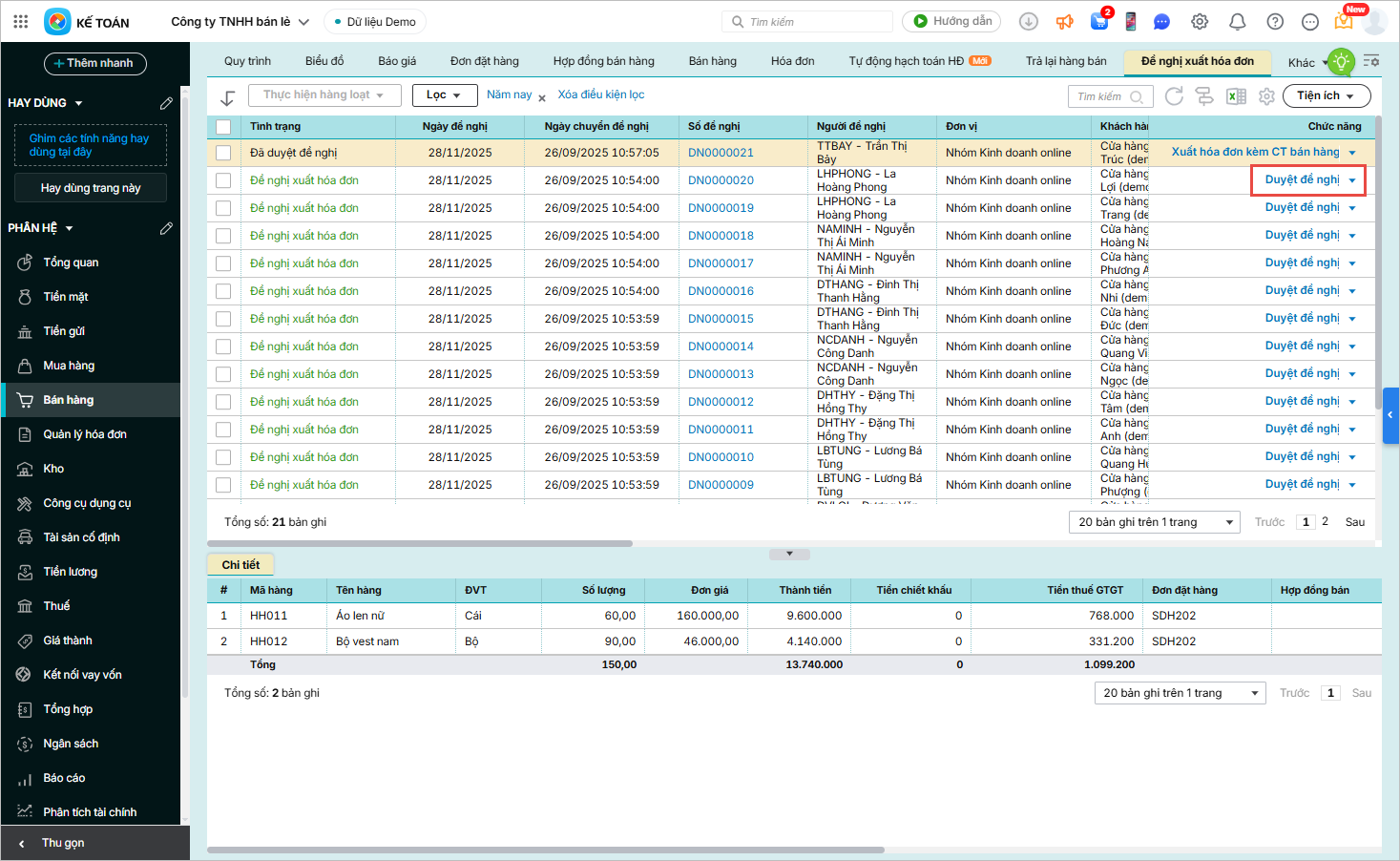The height and width of the screenshot is (861, 1400).
Task: Open the table settings gear icon
Action: click(1266, 96)
